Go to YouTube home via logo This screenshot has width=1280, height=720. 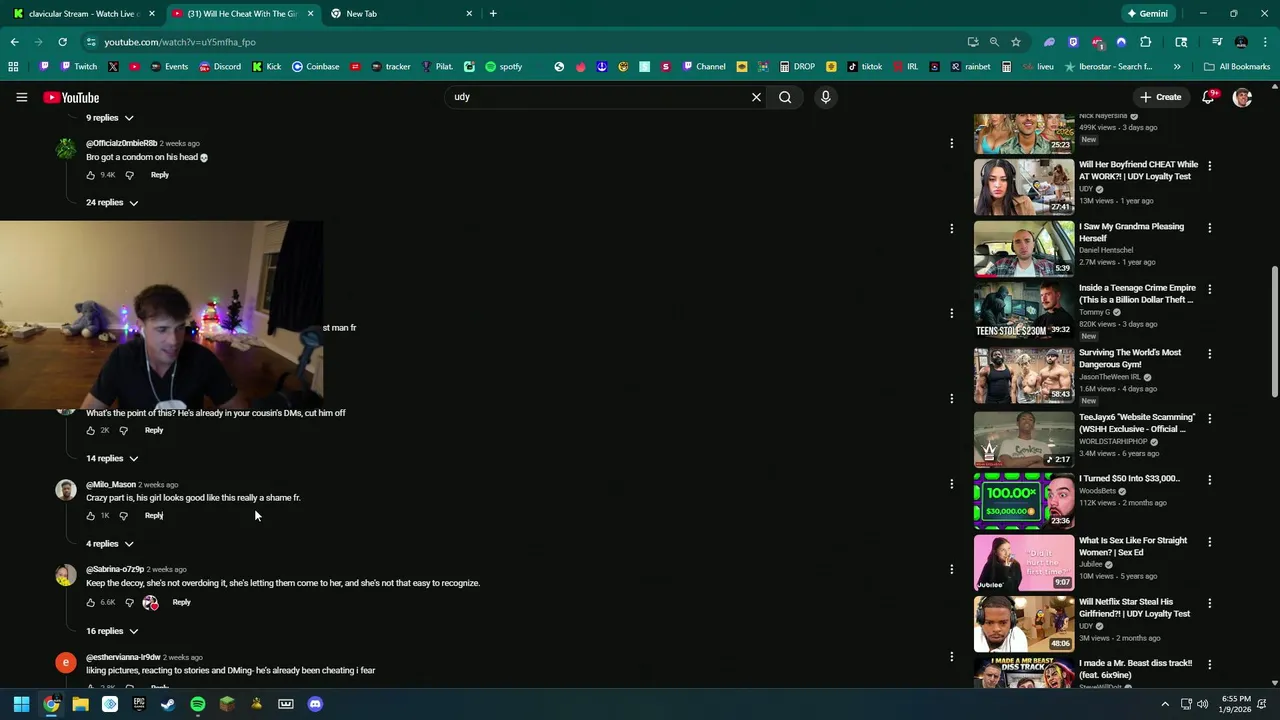[x=71, y=97]
